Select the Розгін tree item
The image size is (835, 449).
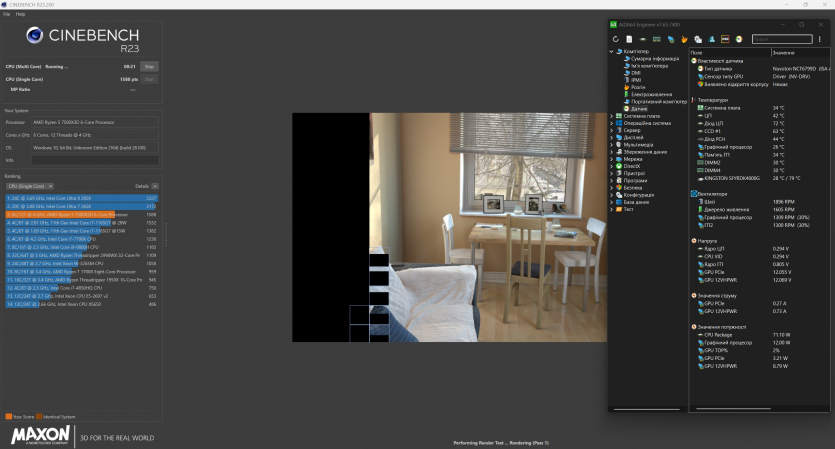click(x=638, y=87)
